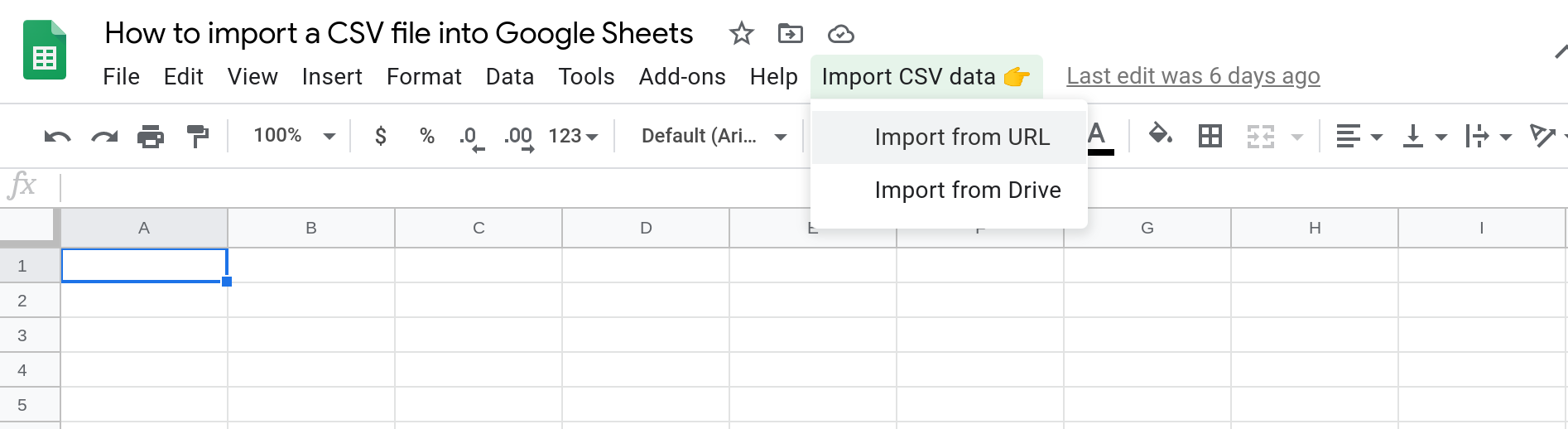The height and width of the screenshot is (429, 1568).
Task: Choose Import from URL
Action: (x=949, y=137)
